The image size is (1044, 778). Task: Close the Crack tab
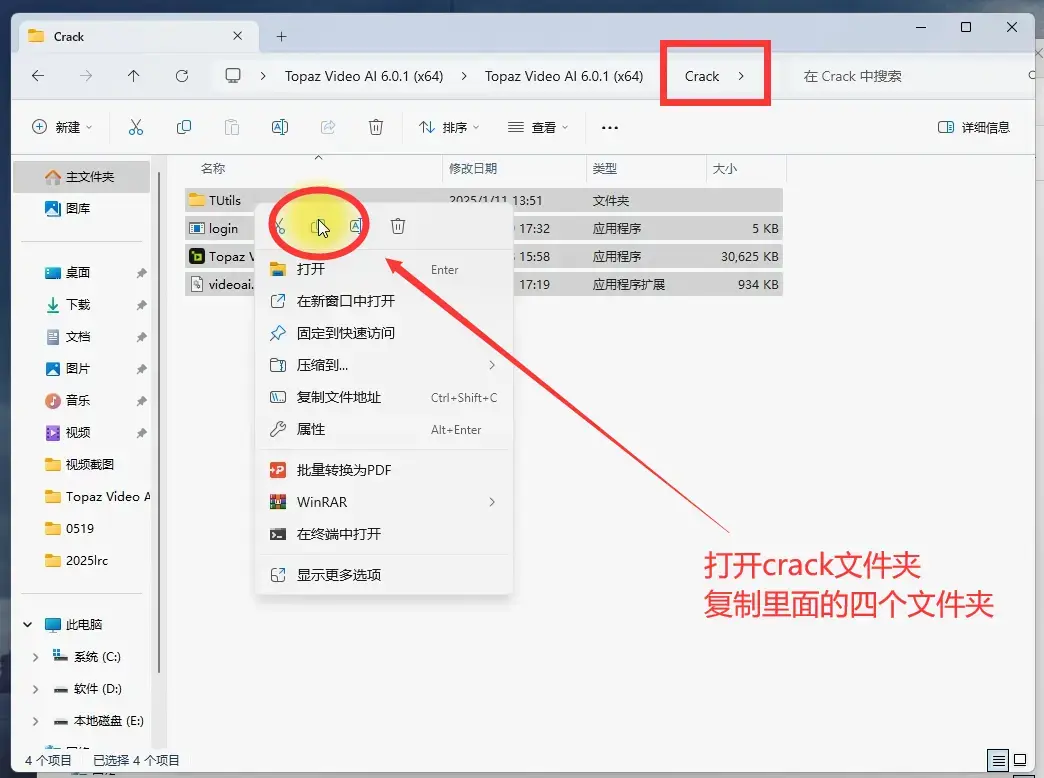tap(238, 36)
